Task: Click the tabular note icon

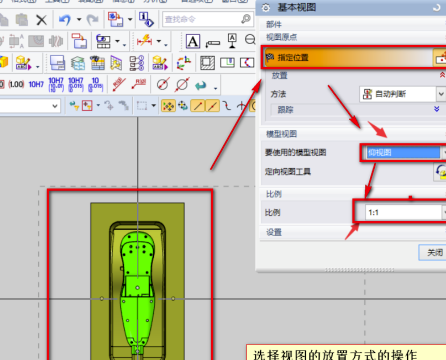Action: point(97,63)
